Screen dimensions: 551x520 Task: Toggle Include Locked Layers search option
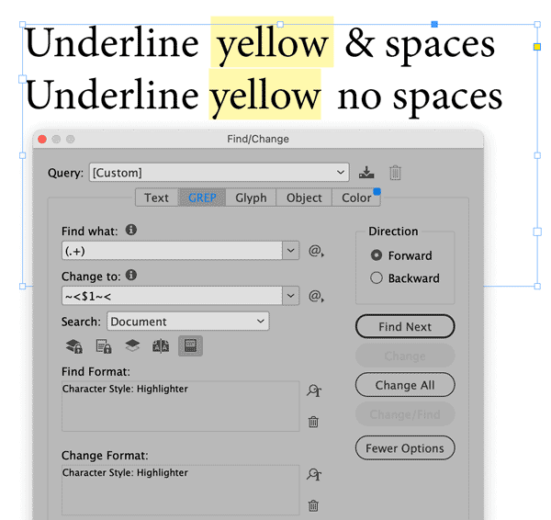click(74, 346)
